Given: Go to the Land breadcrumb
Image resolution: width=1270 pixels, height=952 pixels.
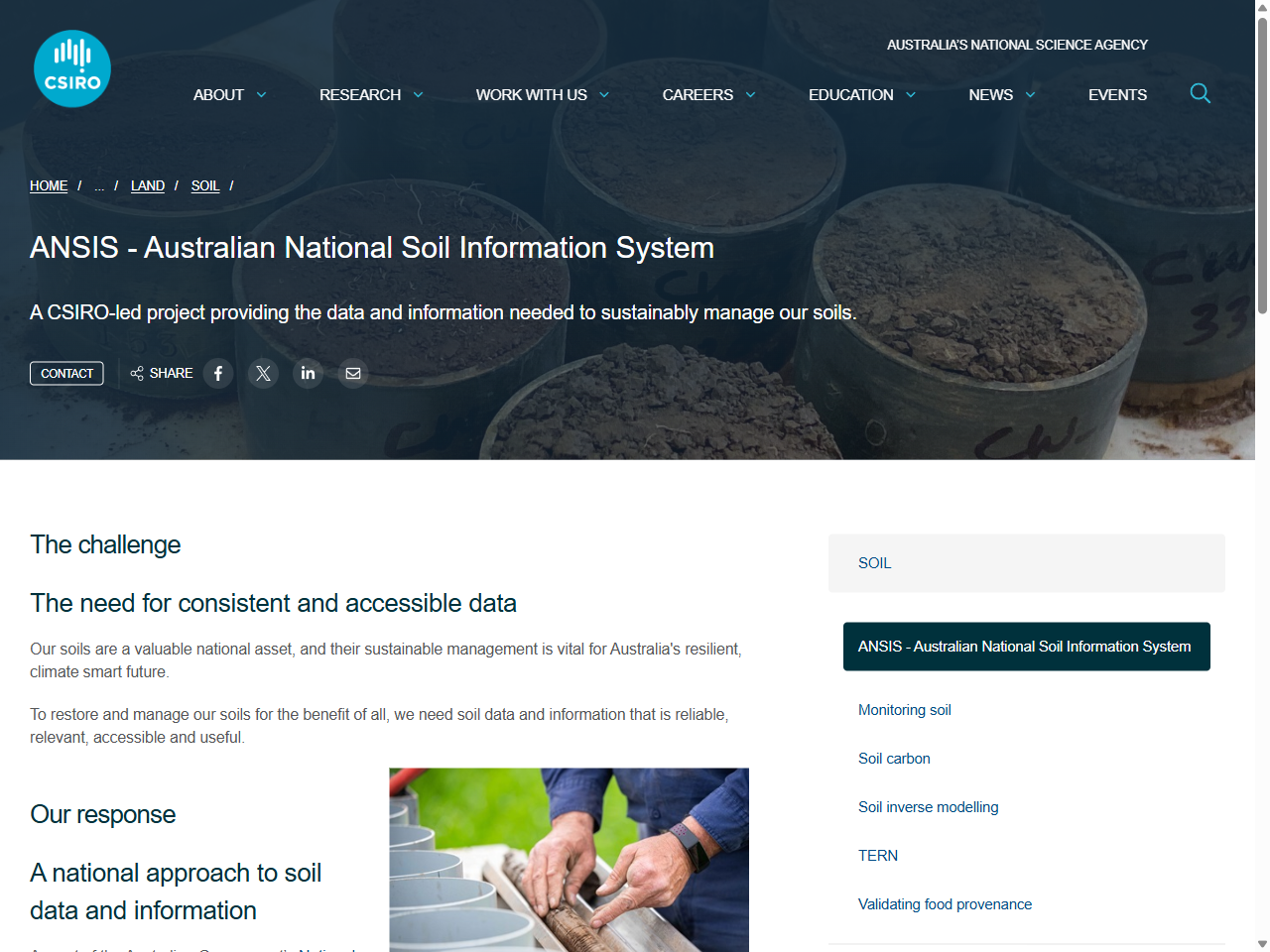Looking at the screenshot, I should click(x=148, y=185).
